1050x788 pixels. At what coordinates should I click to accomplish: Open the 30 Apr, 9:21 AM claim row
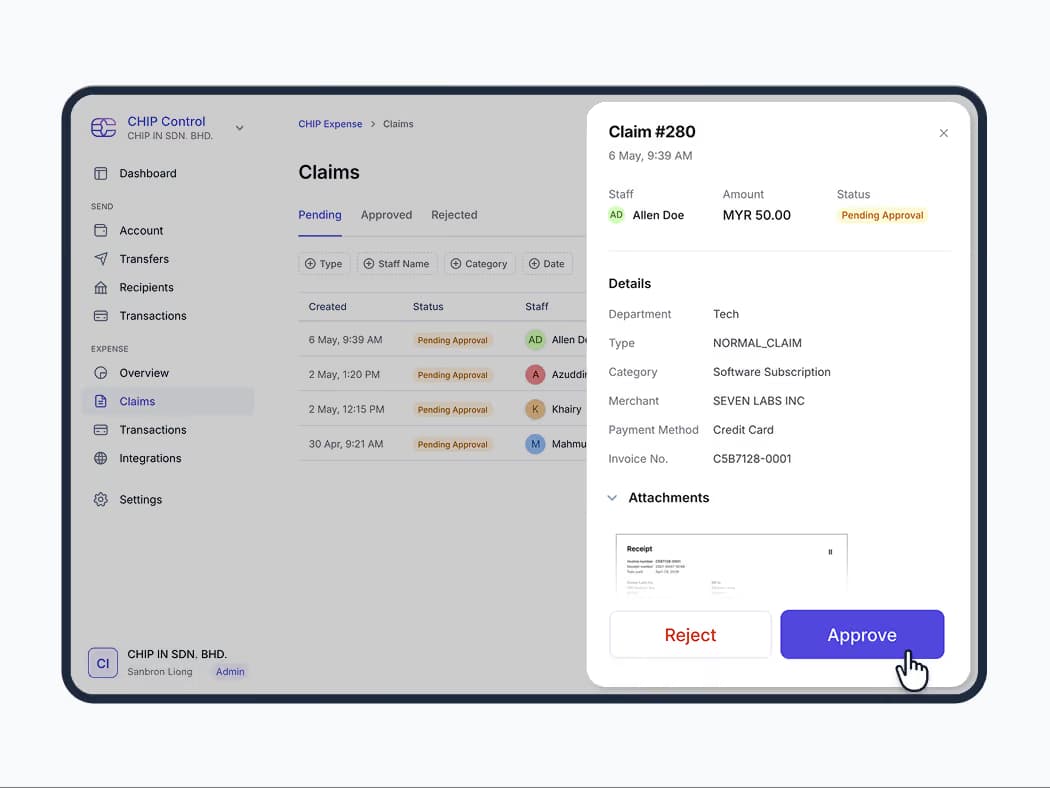(442, 444)
